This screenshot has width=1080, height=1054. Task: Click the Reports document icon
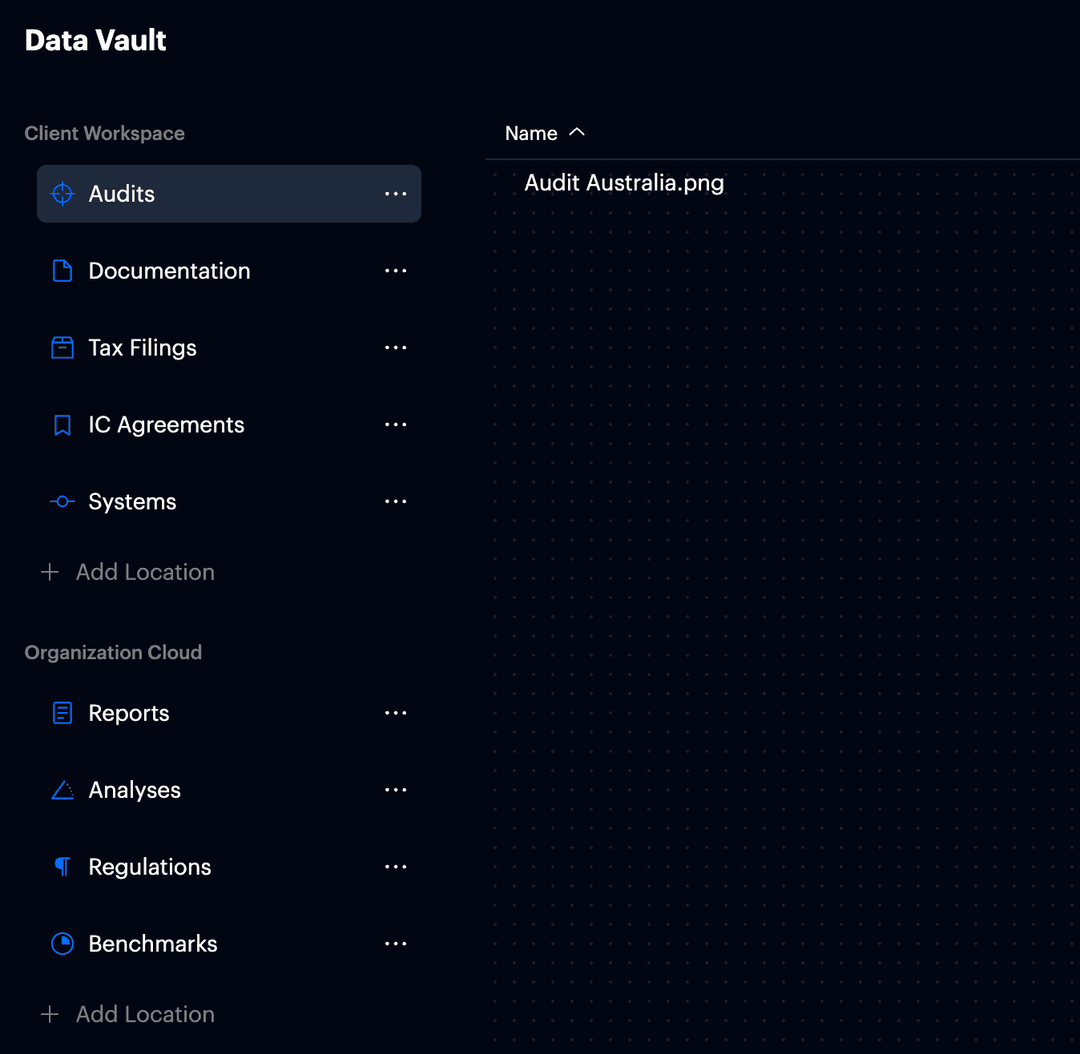(x=62, y=712)
